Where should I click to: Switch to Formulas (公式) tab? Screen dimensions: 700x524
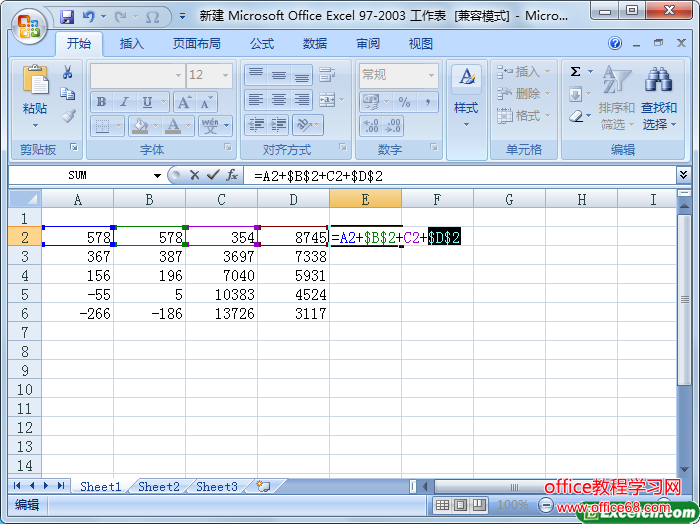[x=262, y=44]
